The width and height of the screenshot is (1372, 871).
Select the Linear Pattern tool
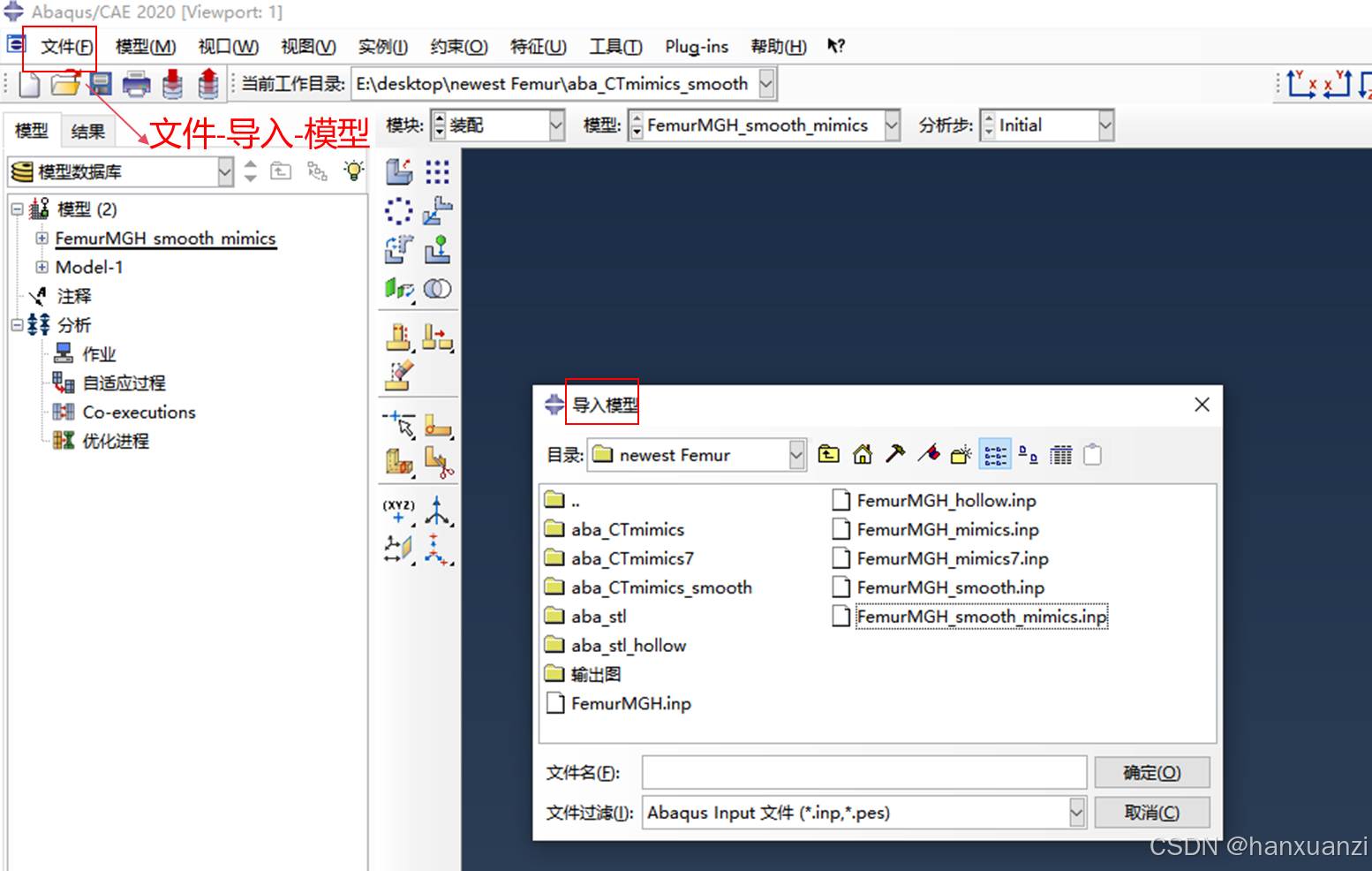point(437,171)
